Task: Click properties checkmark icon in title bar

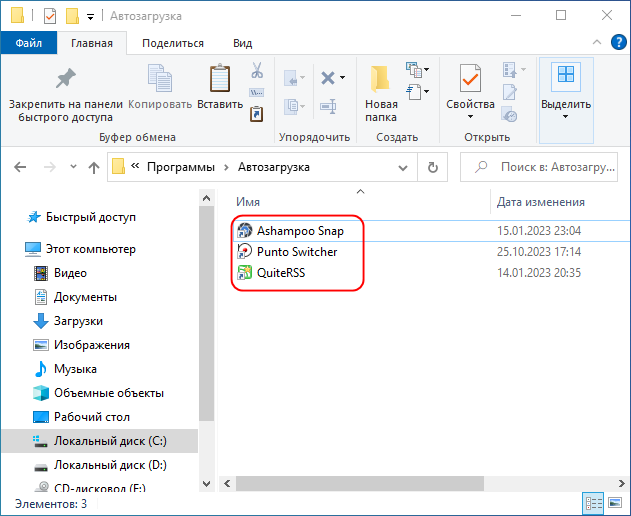Action: (x=50, y=16)
